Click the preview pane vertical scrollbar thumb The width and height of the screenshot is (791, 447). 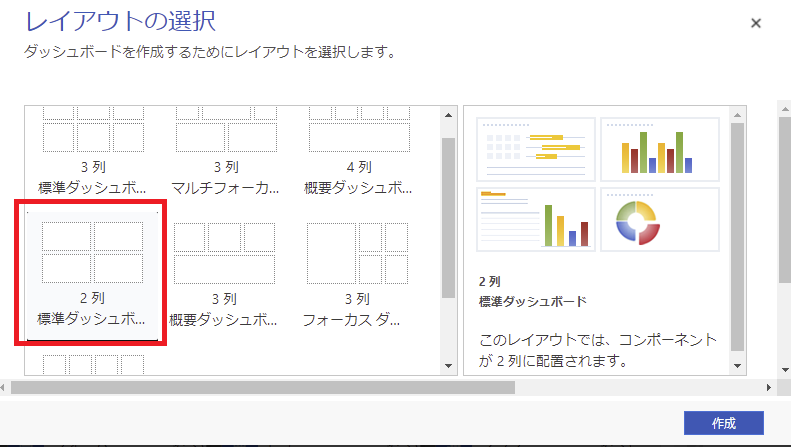click(737, 237)
